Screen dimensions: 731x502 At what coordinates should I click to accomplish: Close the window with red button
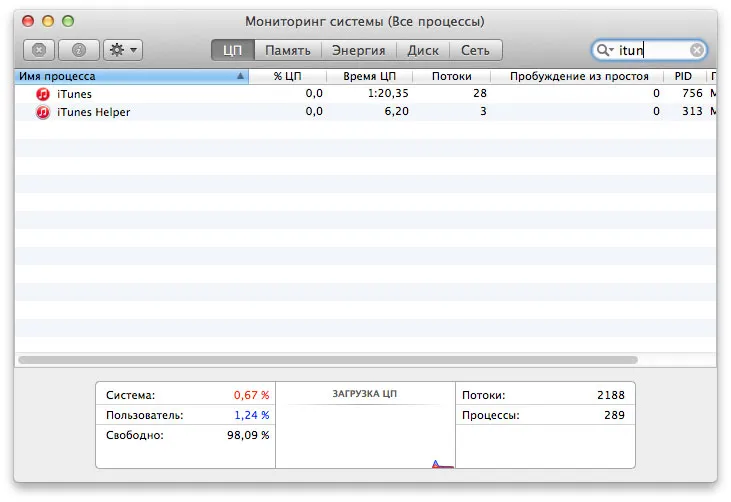(x=28, y=21)
